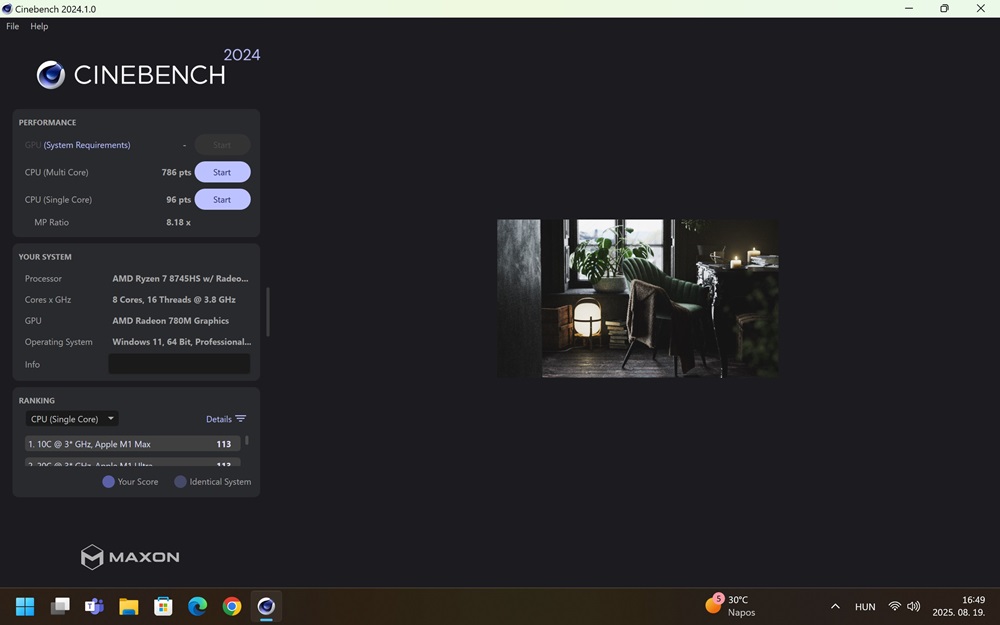Screen dimensions: 1000x625
Task: Select Apple M1 Max ranking entry
Action: pyautogui.click(x=130, y=444)
